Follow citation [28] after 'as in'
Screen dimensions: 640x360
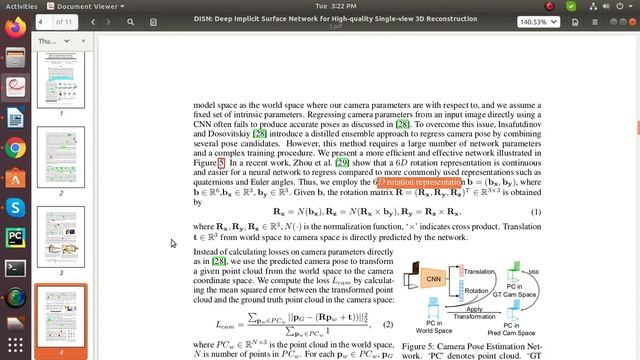219,261
